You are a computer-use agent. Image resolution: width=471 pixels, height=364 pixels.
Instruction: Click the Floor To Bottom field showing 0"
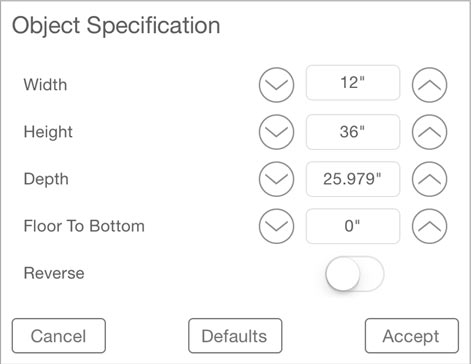coord(353,226)
